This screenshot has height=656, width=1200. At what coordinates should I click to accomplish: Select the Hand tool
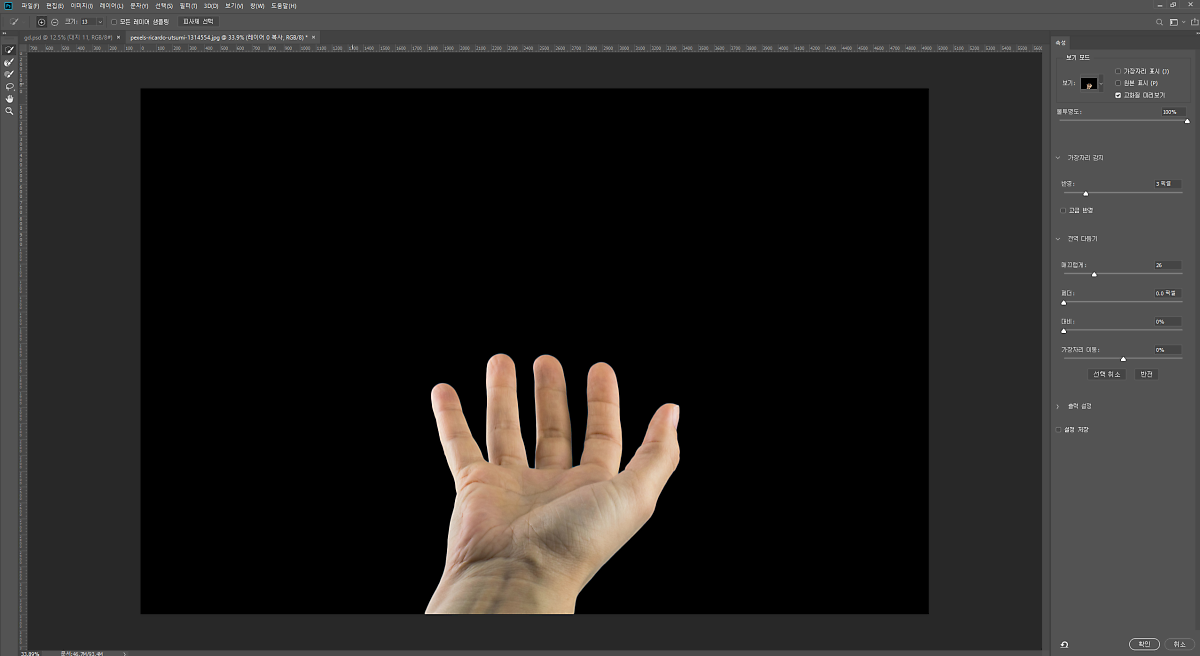click(x=10, y=99)
